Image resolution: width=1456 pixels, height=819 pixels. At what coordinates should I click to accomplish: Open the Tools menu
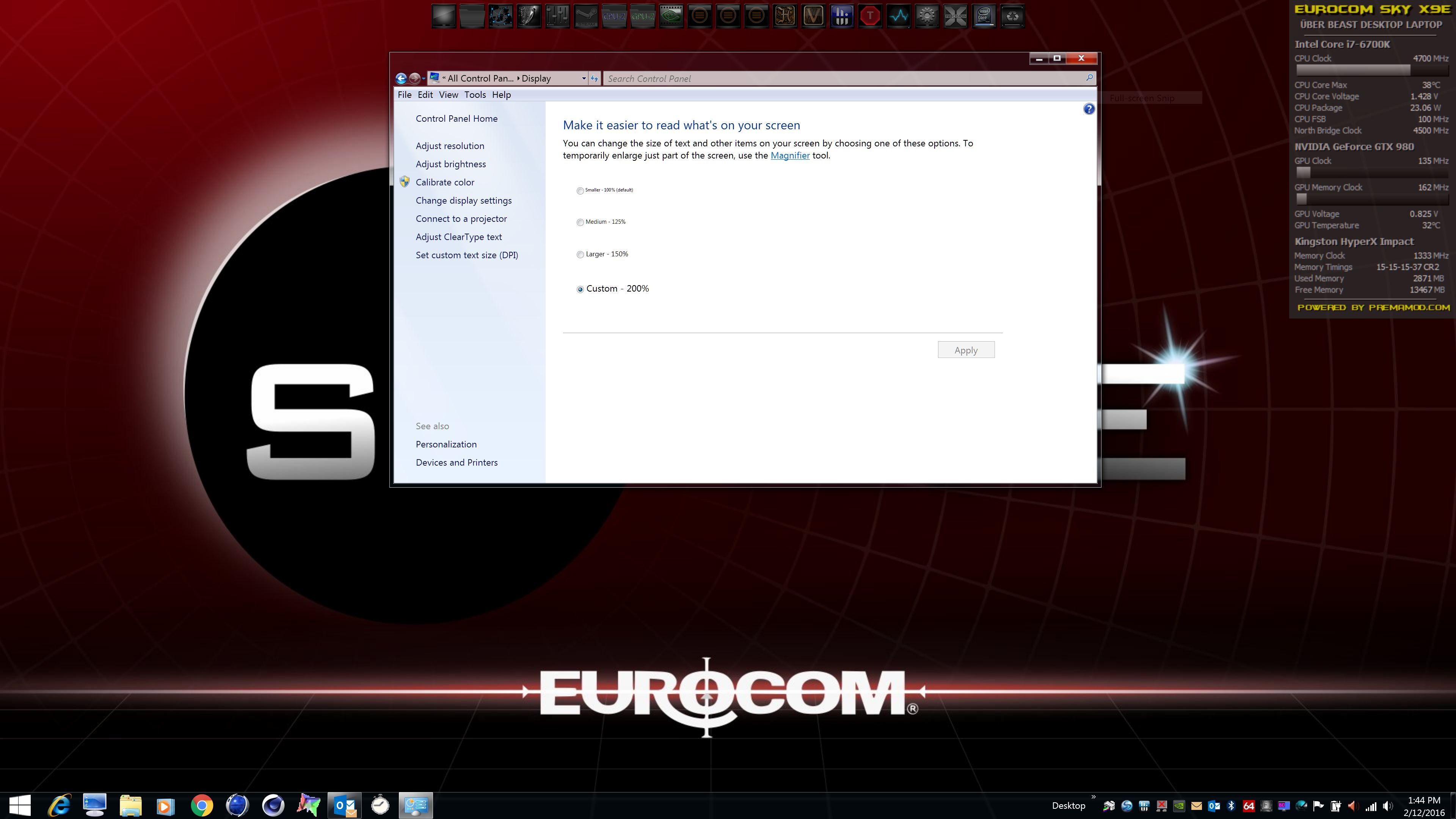click(475, 95)
